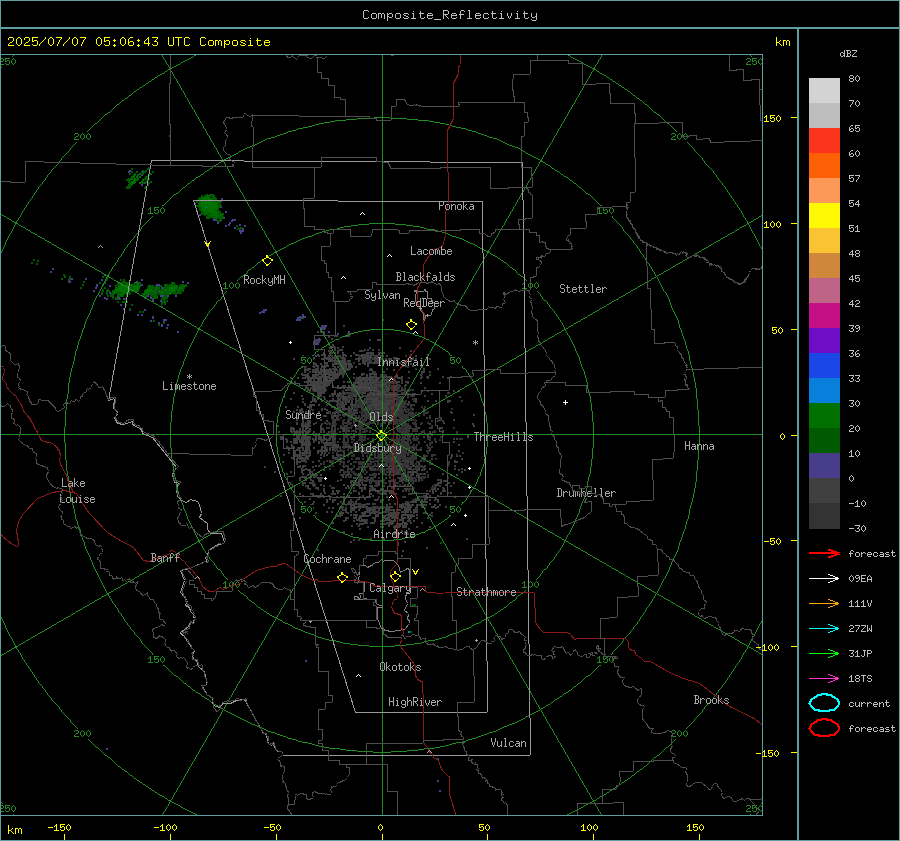Select the bright yellow dBZ swatch

point(824,215)
